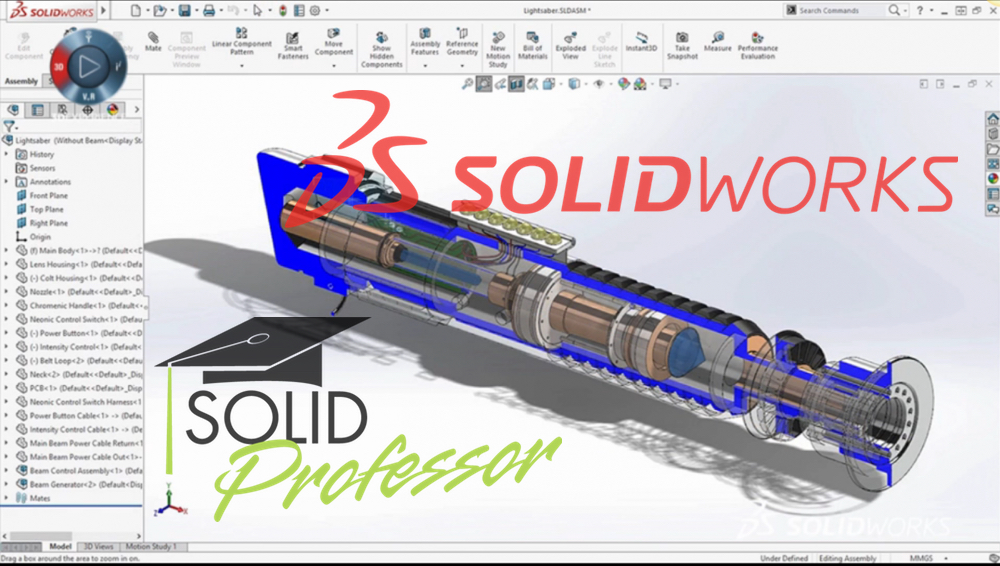Expand the SOLIDWORKS menu arrow
1000x566 pixels.
[x=103, y=10]
